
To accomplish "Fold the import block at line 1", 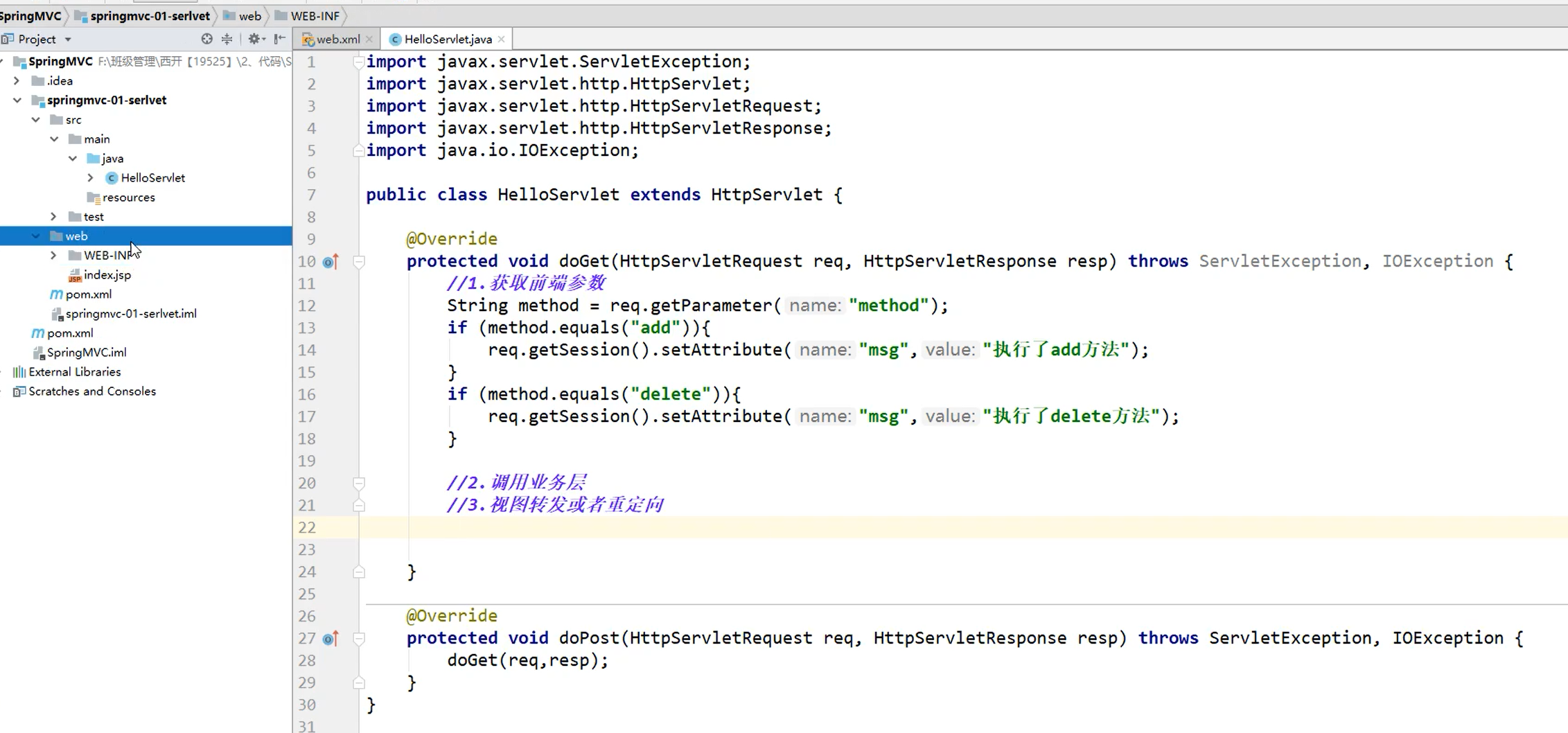I will 359,62.
